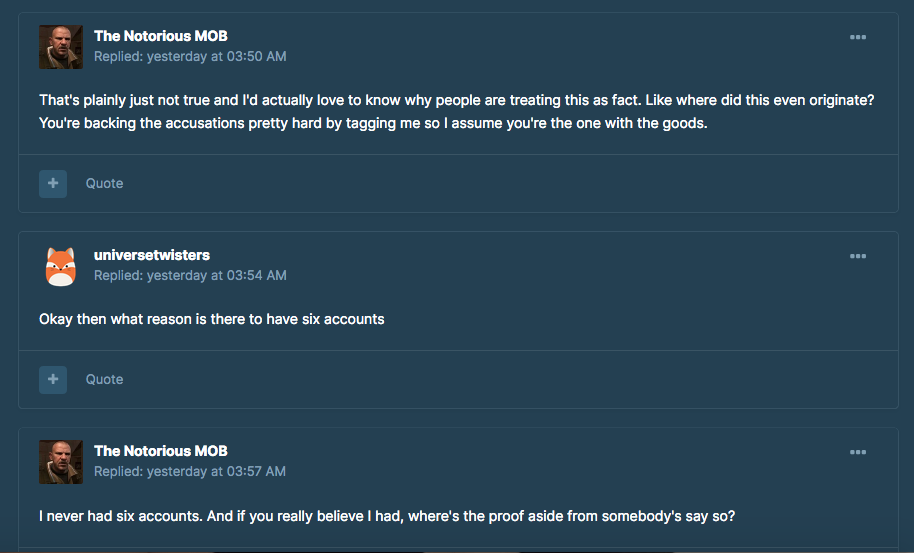Click the line starting 'You're backing the accusations'

373,124
